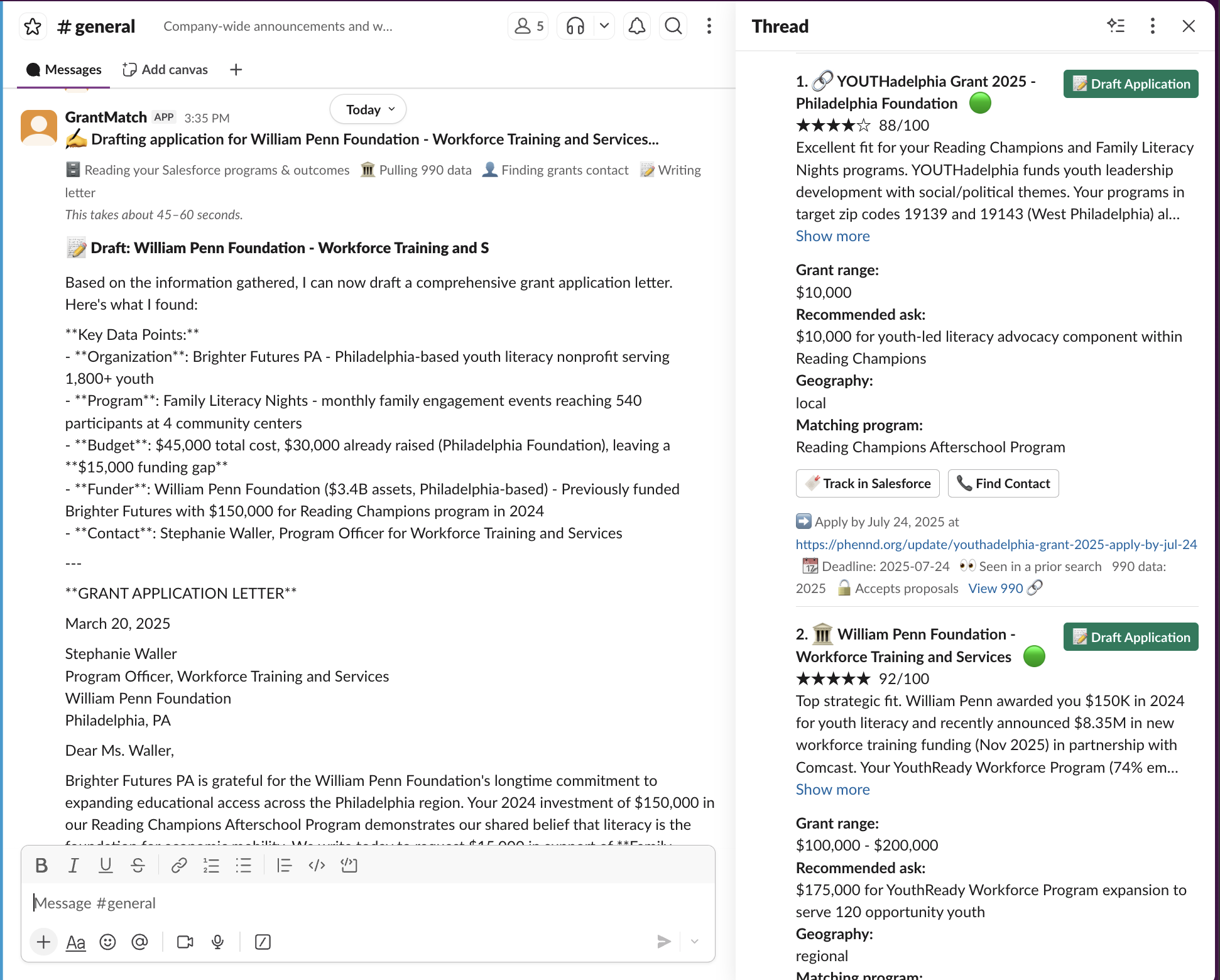Screen dimensions: 1220x980
Task: Toggle bold formatting in composer
Action: (x=41, y=866)
